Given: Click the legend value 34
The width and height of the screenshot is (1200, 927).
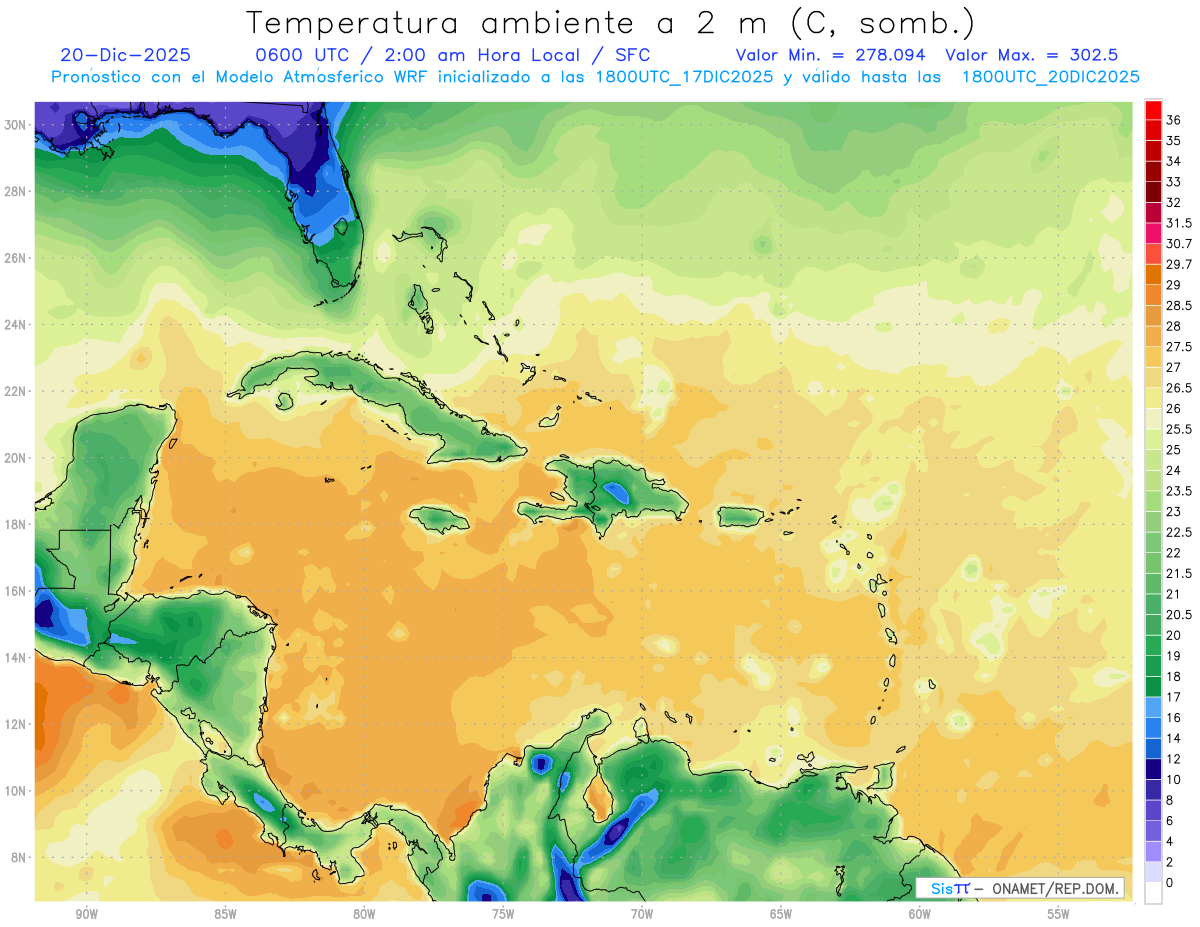Looking at the screenshot, I should (1173, 161).
